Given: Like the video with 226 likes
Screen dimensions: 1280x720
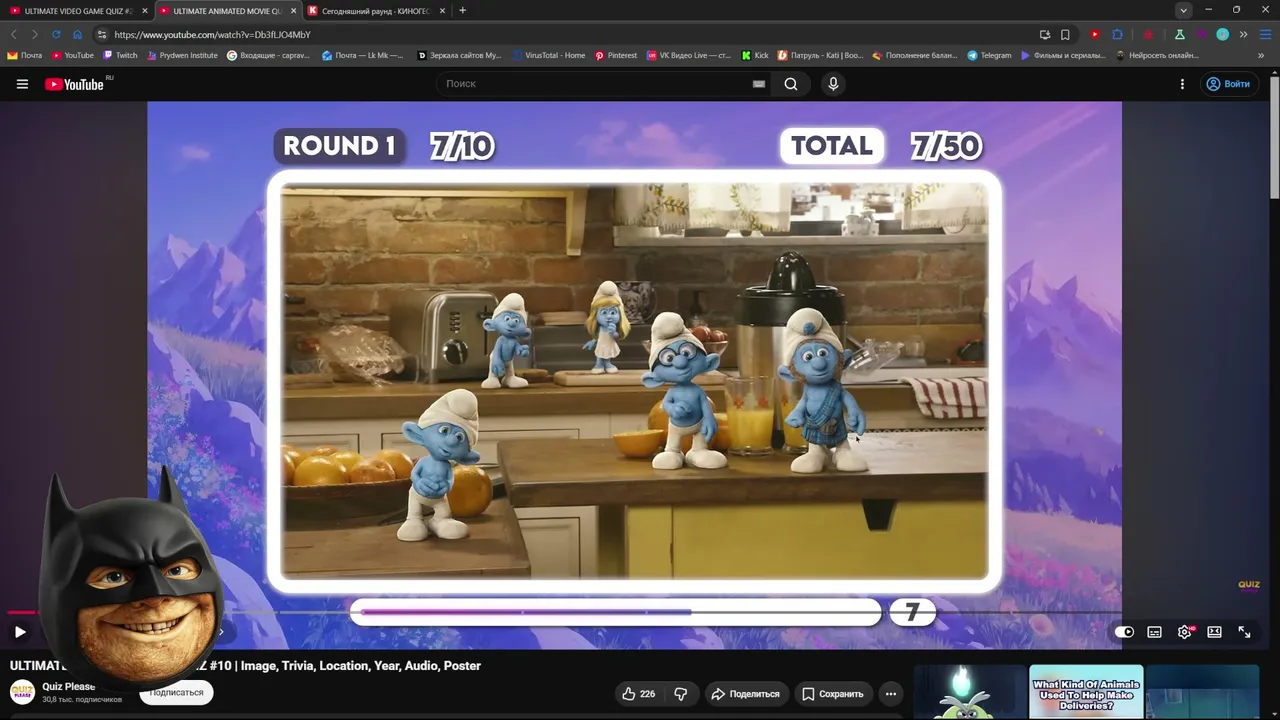Looking at the screenshot, I should (639, 694).
